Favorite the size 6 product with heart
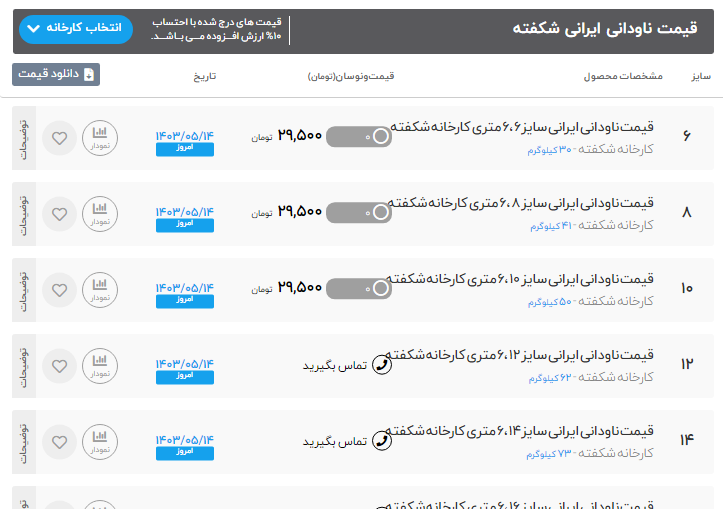 (x=59, y=138)
